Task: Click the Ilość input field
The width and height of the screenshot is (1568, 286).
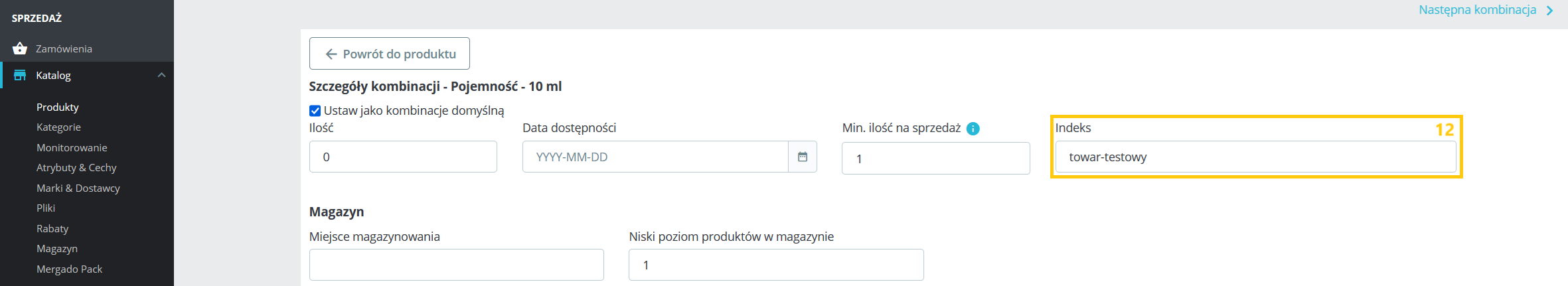Action: 403,157
